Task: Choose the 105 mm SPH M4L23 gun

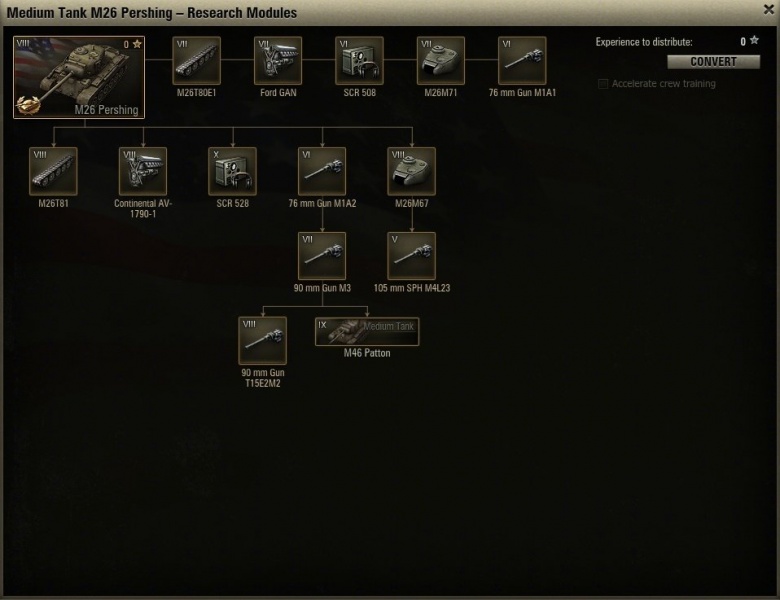Action: click(411, 256)
